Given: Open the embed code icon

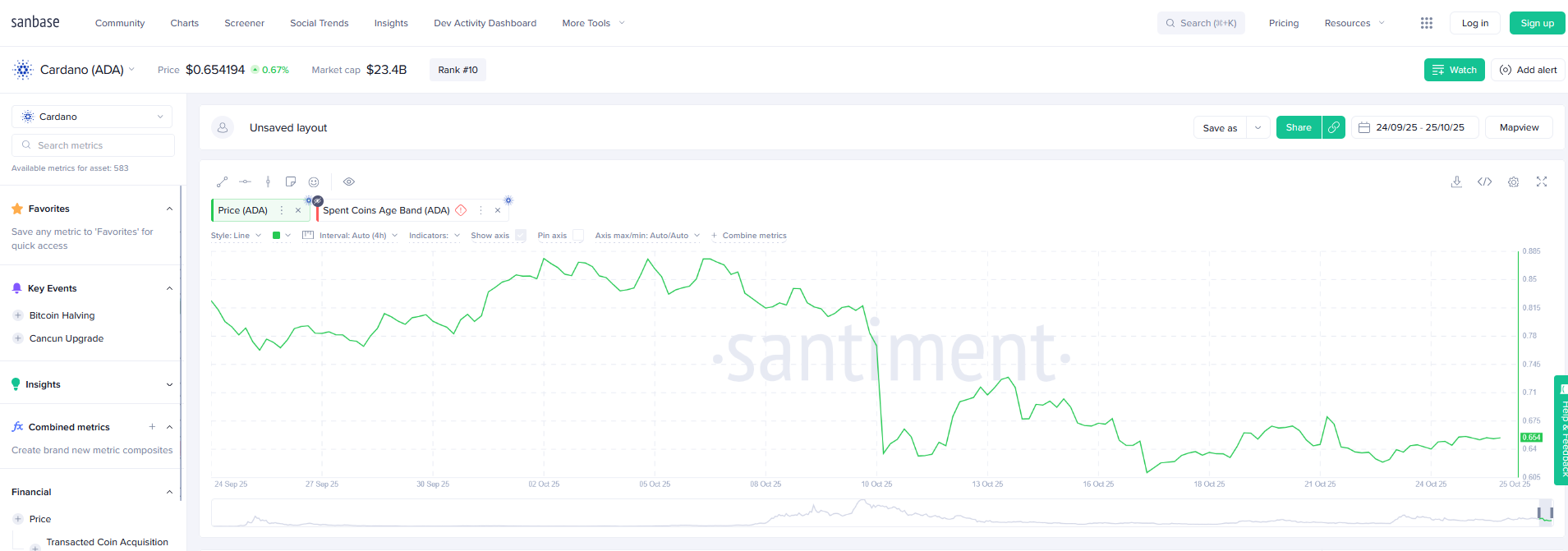Looking at the screenshot, I should click(1484, 181).
